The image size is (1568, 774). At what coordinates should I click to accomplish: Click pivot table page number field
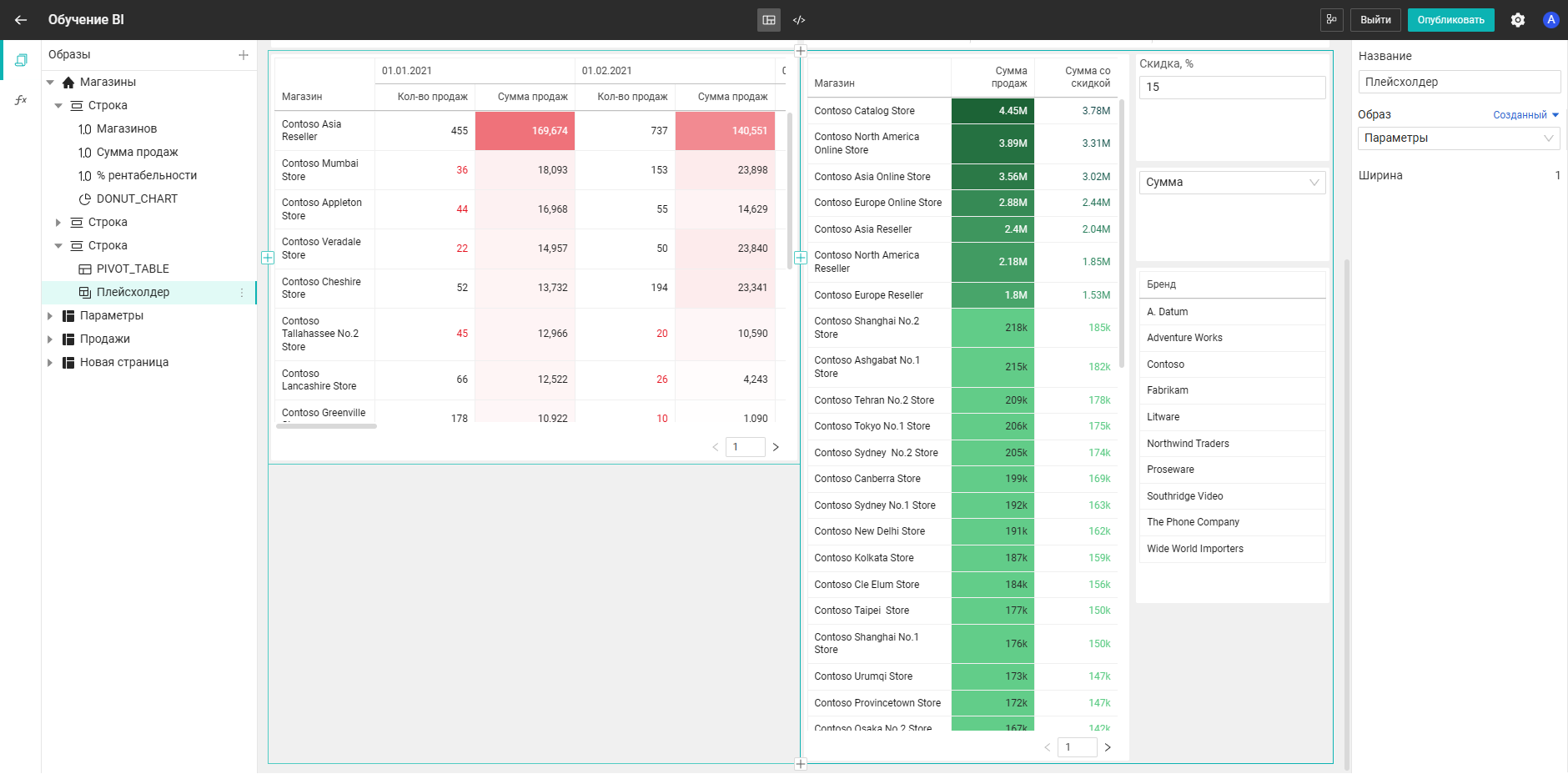(x=745, y=447)
